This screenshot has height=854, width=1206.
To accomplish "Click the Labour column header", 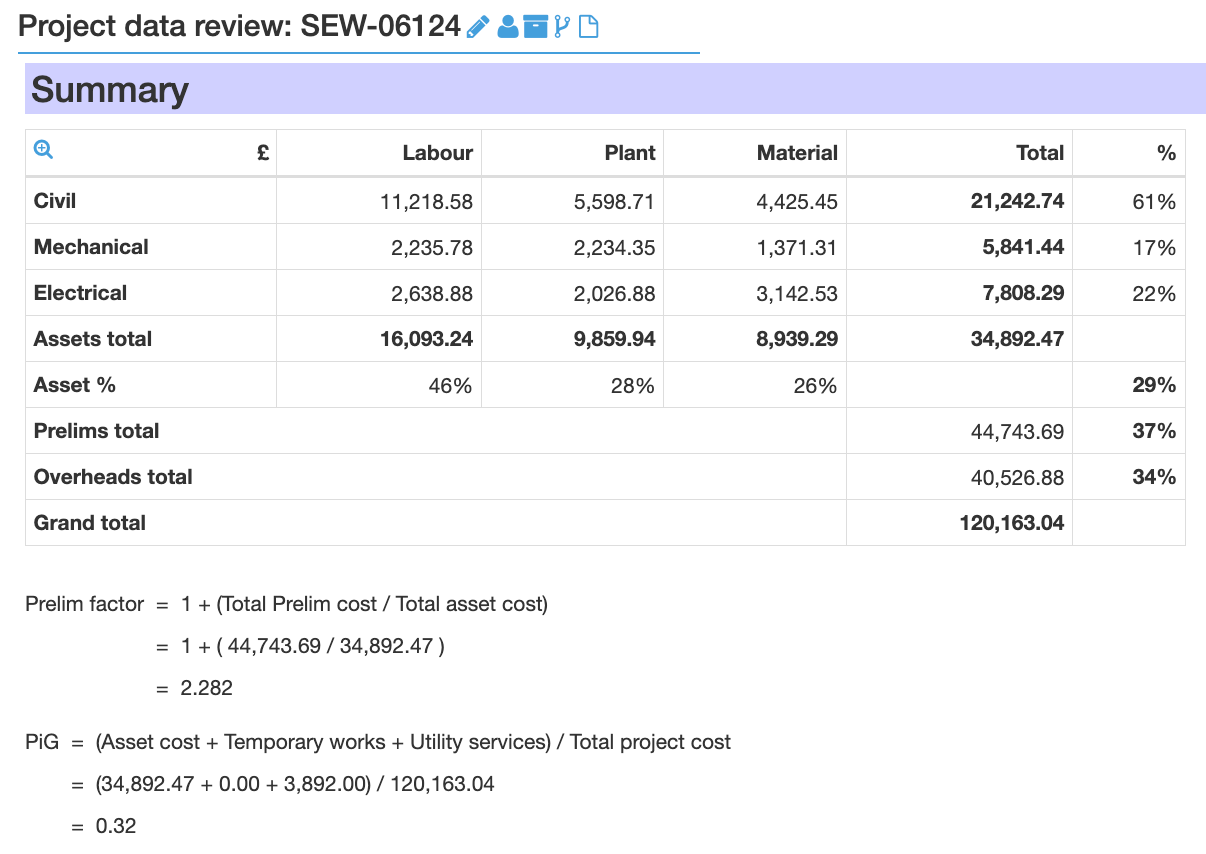I will 437,153.
